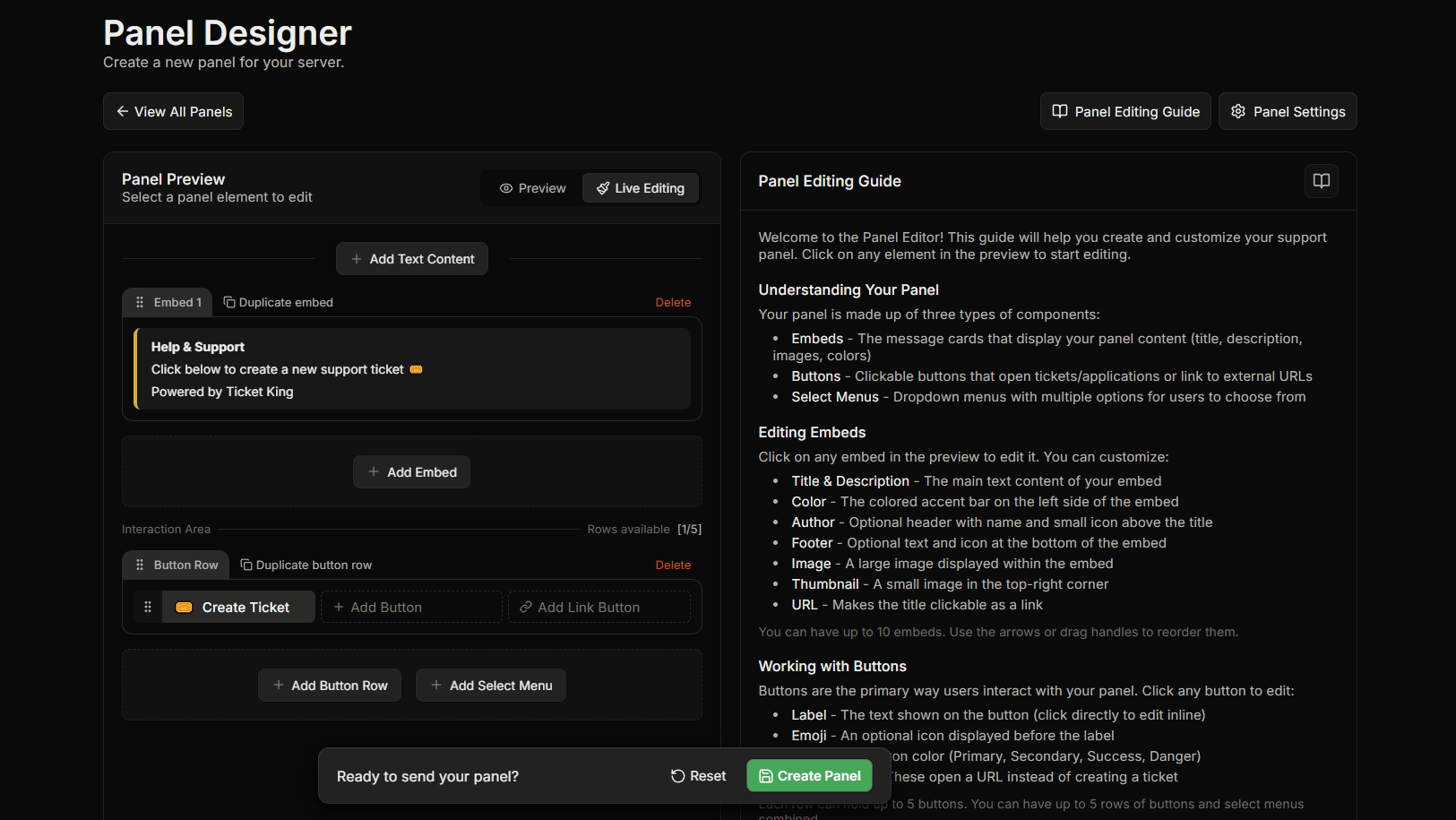Open Panel Settings
1456x820 pixels.
coord(1288,111)
